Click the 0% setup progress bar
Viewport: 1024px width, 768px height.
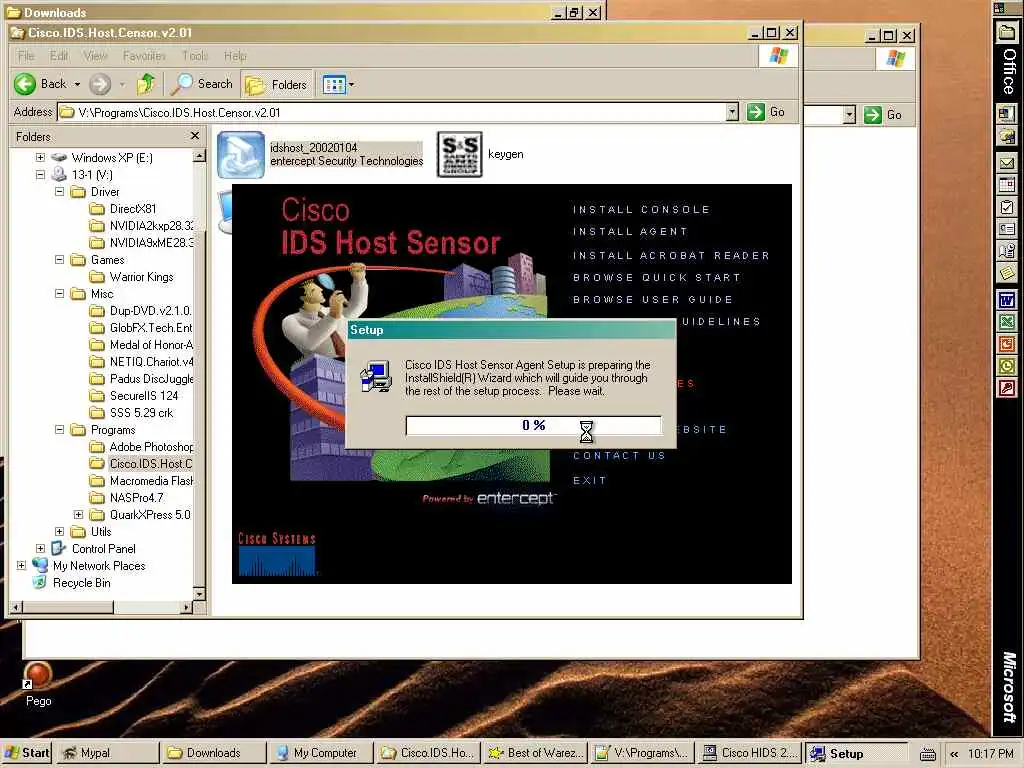click(x=534, y=425)
